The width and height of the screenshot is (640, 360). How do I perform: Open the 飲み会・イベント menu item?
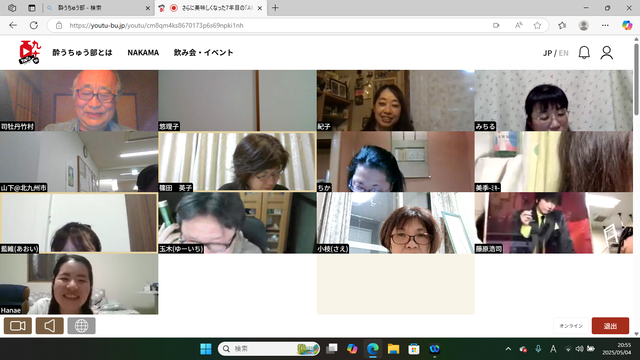(x=203, y=52)
